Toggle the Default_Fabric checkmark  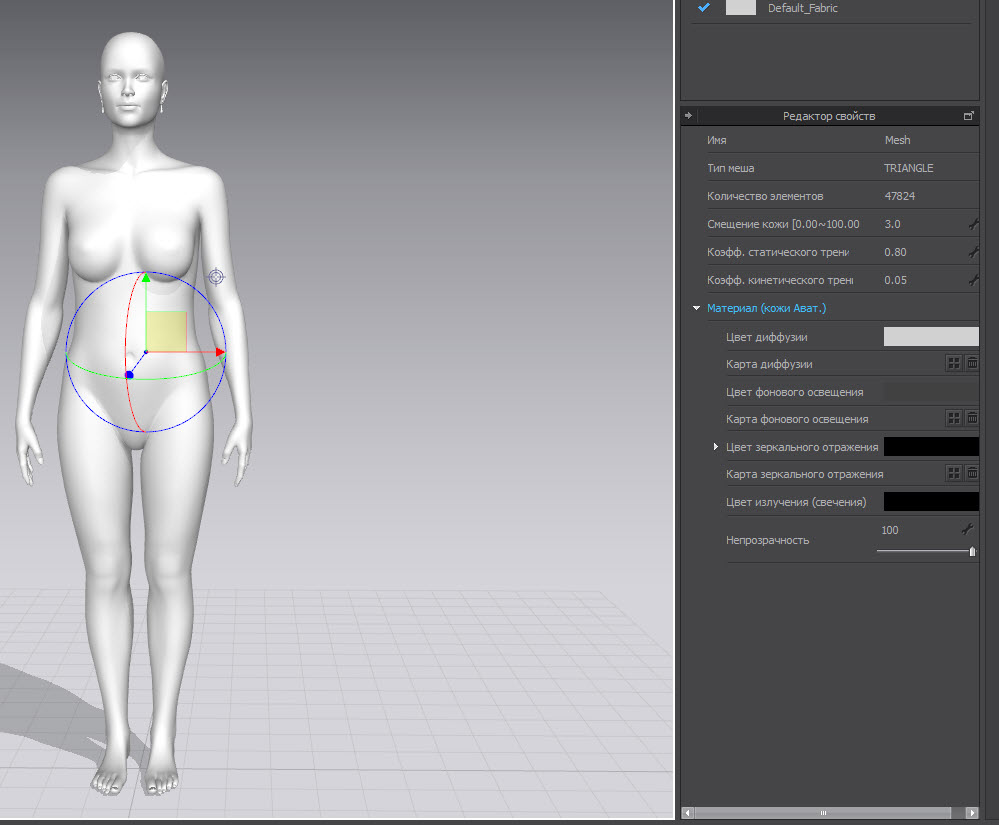(704, 8)
